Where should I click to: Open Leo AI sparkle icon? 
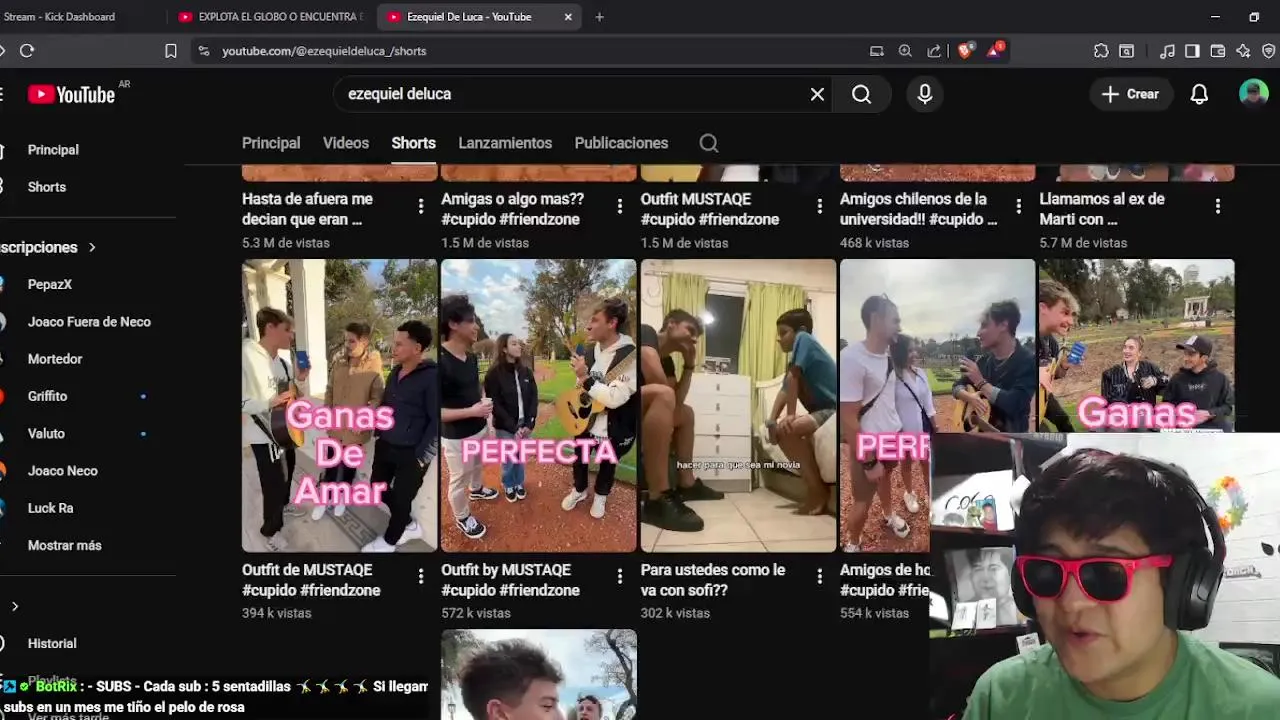(1243, 51)
